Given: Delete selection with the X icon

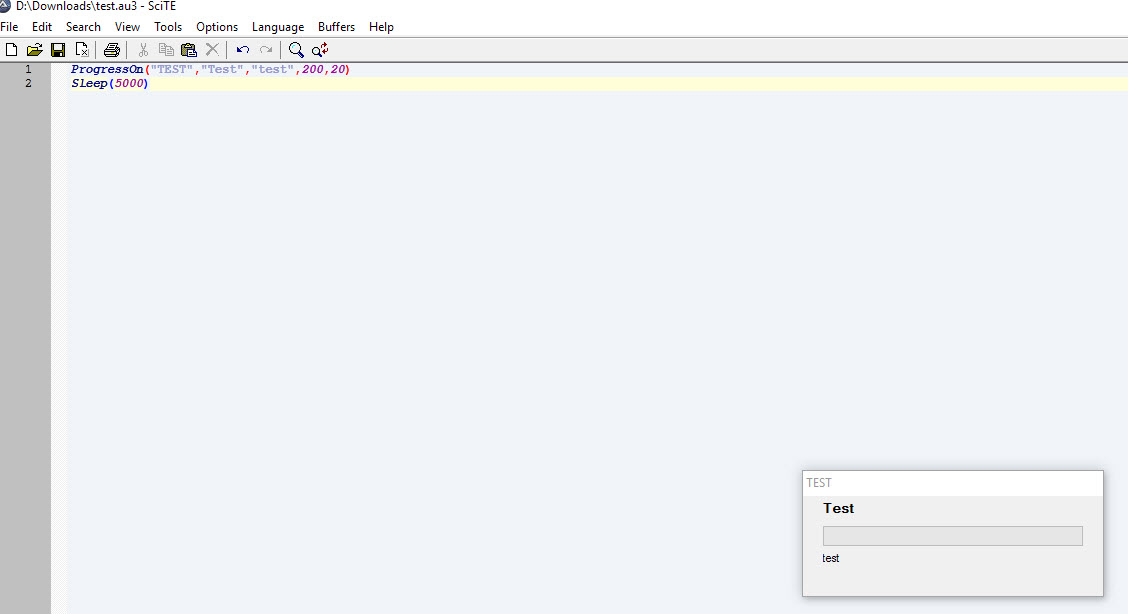Looking at the screenshot, I should click(x=212, y=50).
